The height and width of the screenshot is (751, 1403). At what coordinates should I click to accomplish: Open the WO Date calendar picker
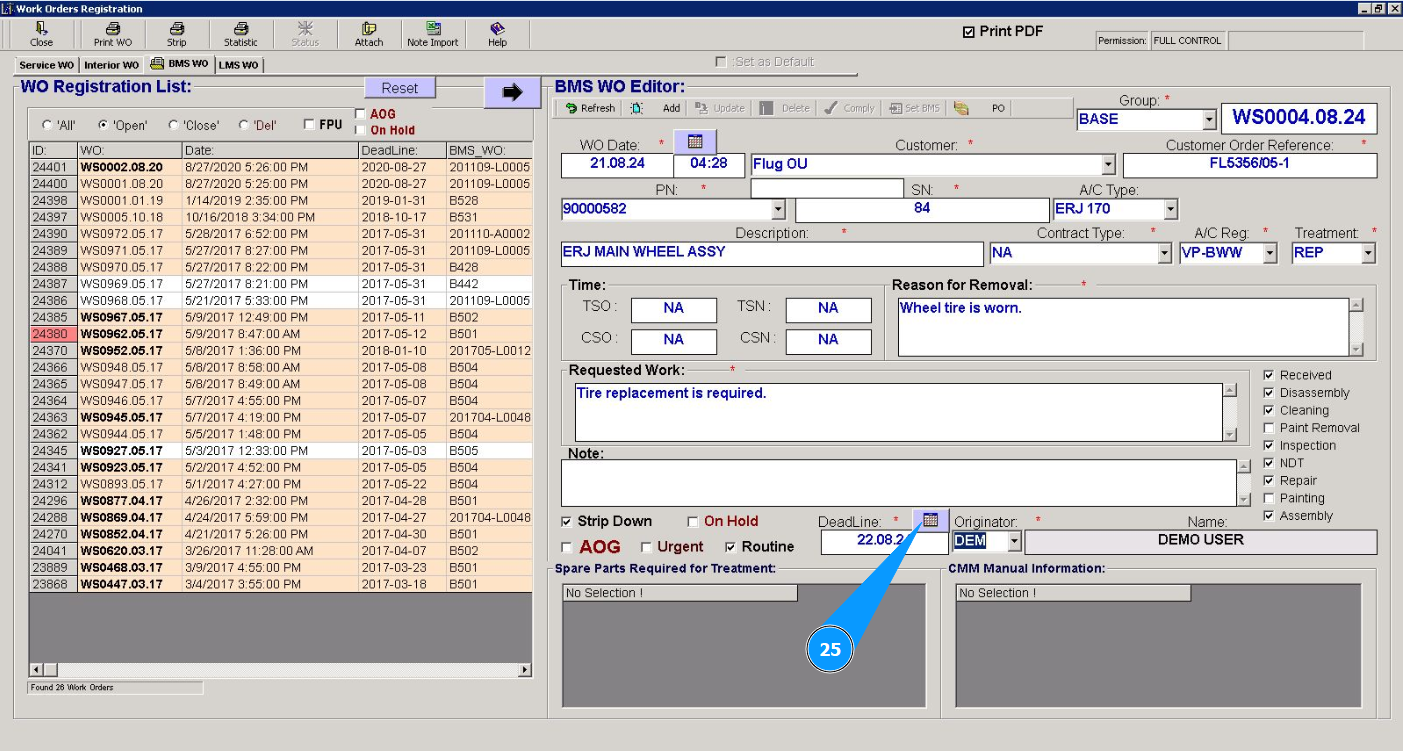(x=695, y=142)
